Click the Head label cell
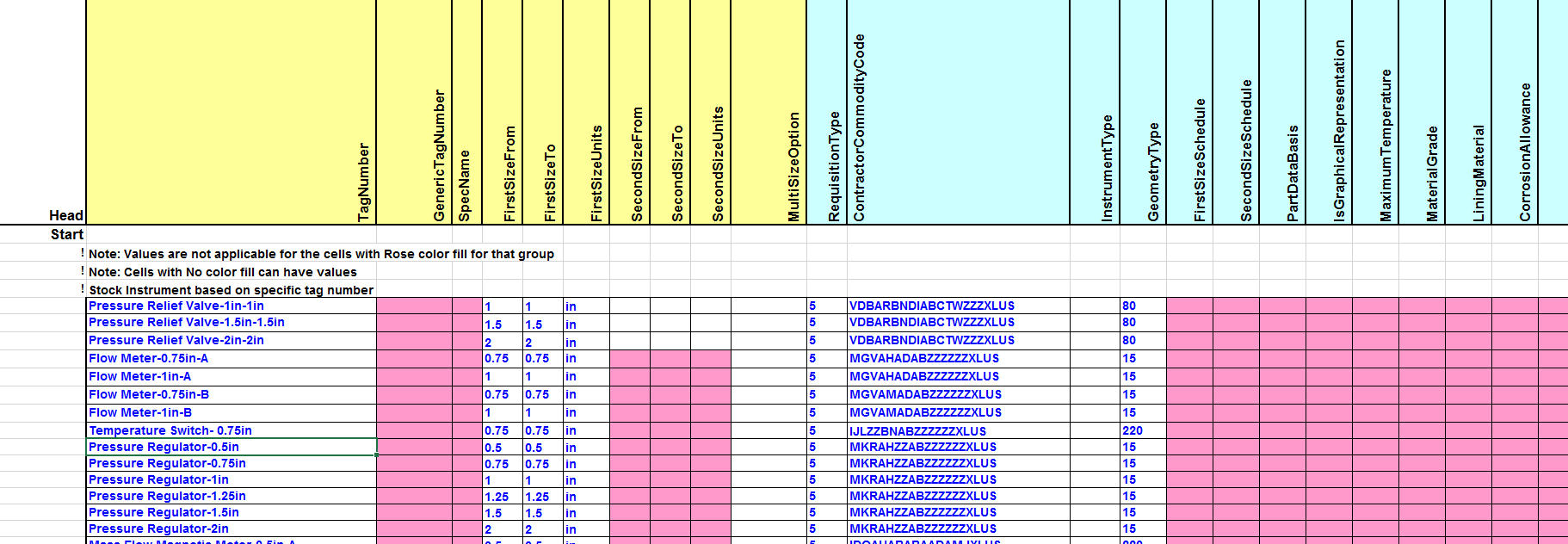 [66, 215]
